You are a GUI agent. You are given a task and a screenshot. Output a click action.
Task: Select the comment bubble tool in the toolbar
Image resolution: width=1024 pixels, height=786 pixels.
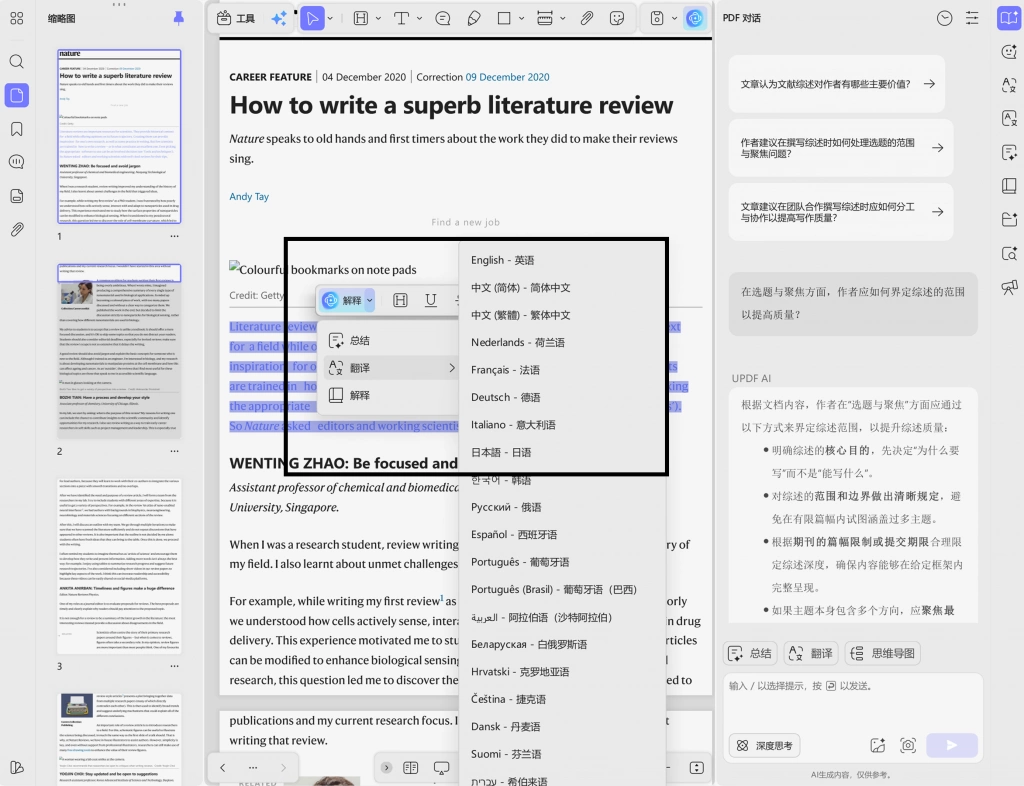pos(442,18)
